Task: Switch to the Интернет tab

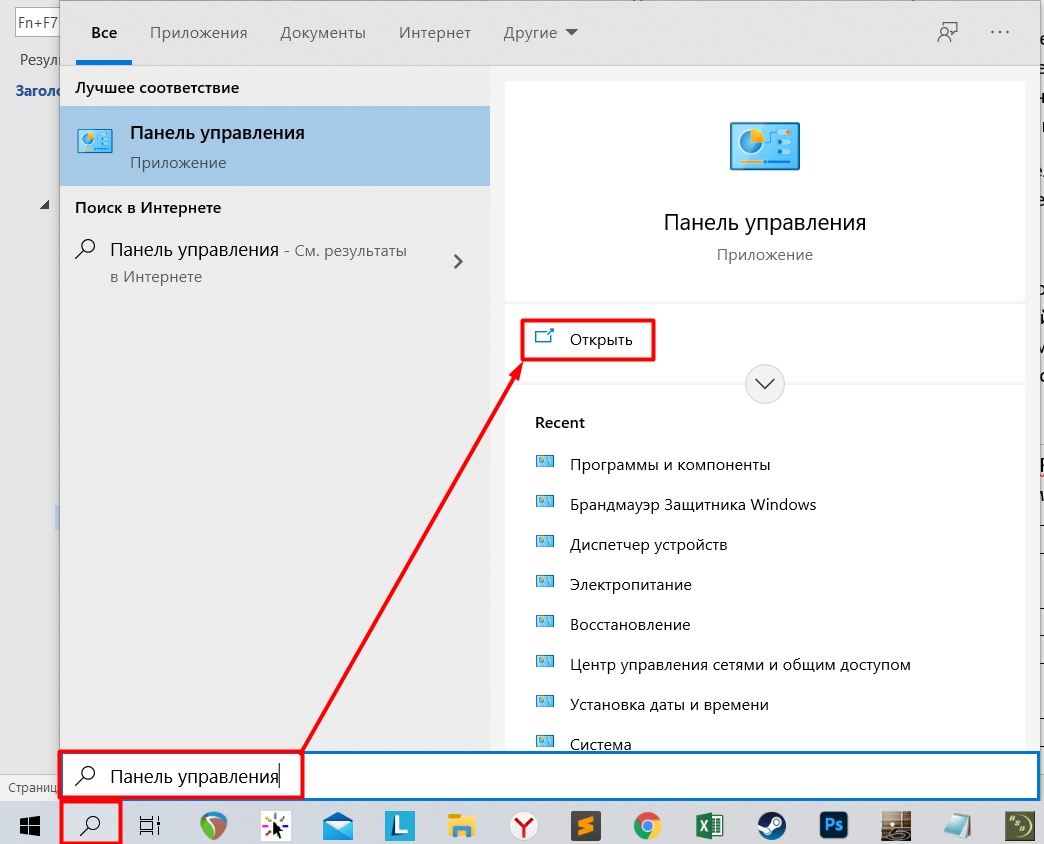Action: [x=435, y=33]
